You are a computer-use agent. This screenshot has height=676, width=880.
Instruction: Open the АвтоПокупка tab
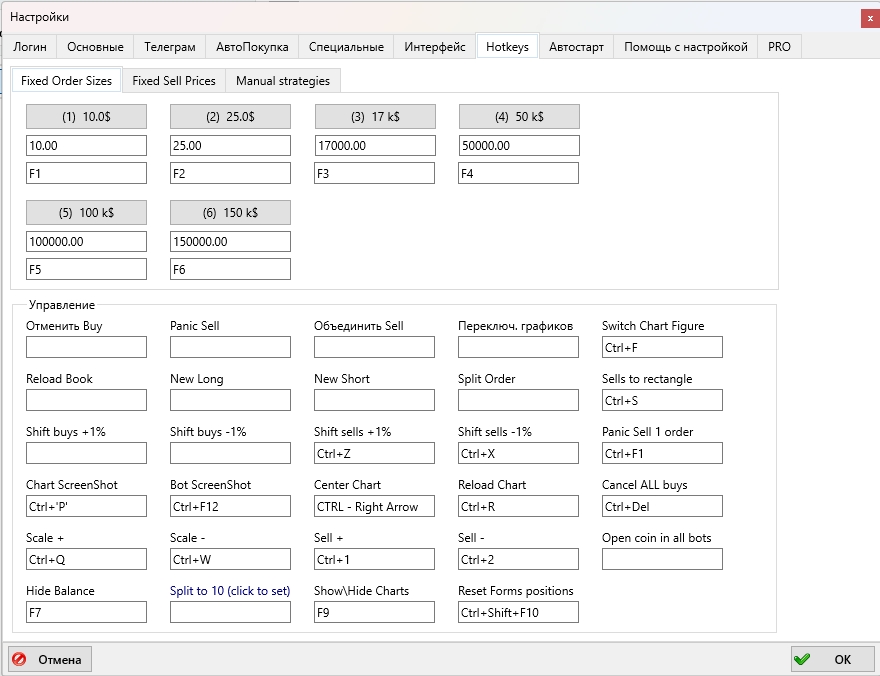(252, 46)
